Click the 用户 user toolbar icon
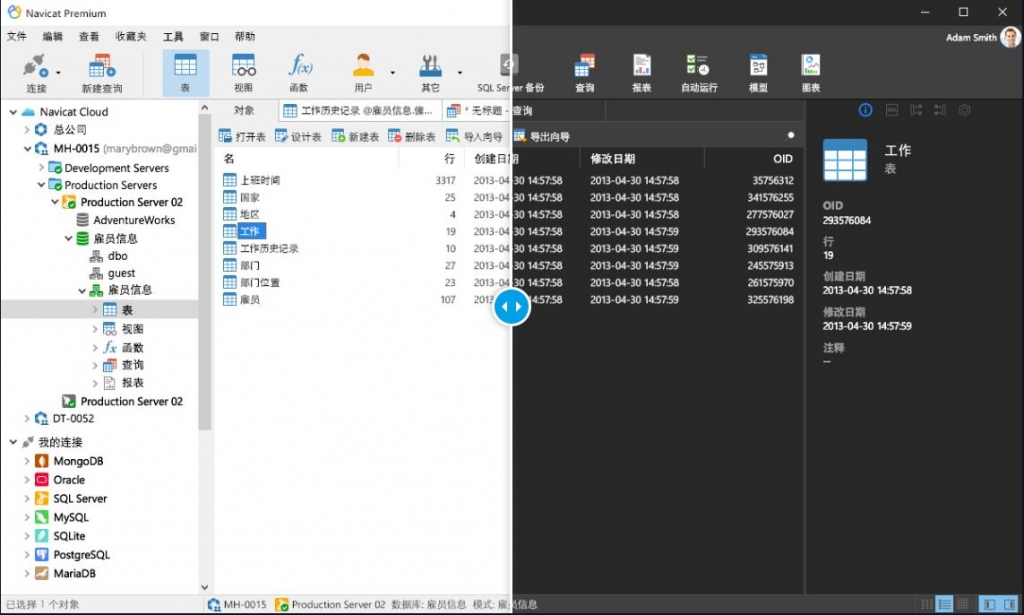Screen dimensions: 1024x615 pos(363,65)
